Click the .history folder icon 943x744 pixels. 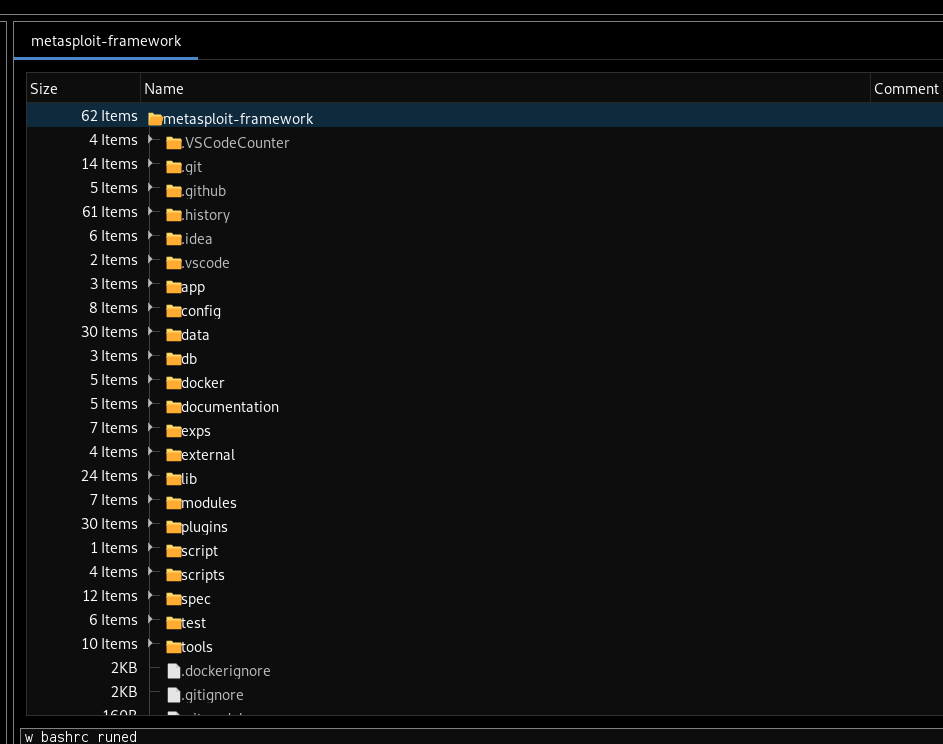[x=174, y=215]
